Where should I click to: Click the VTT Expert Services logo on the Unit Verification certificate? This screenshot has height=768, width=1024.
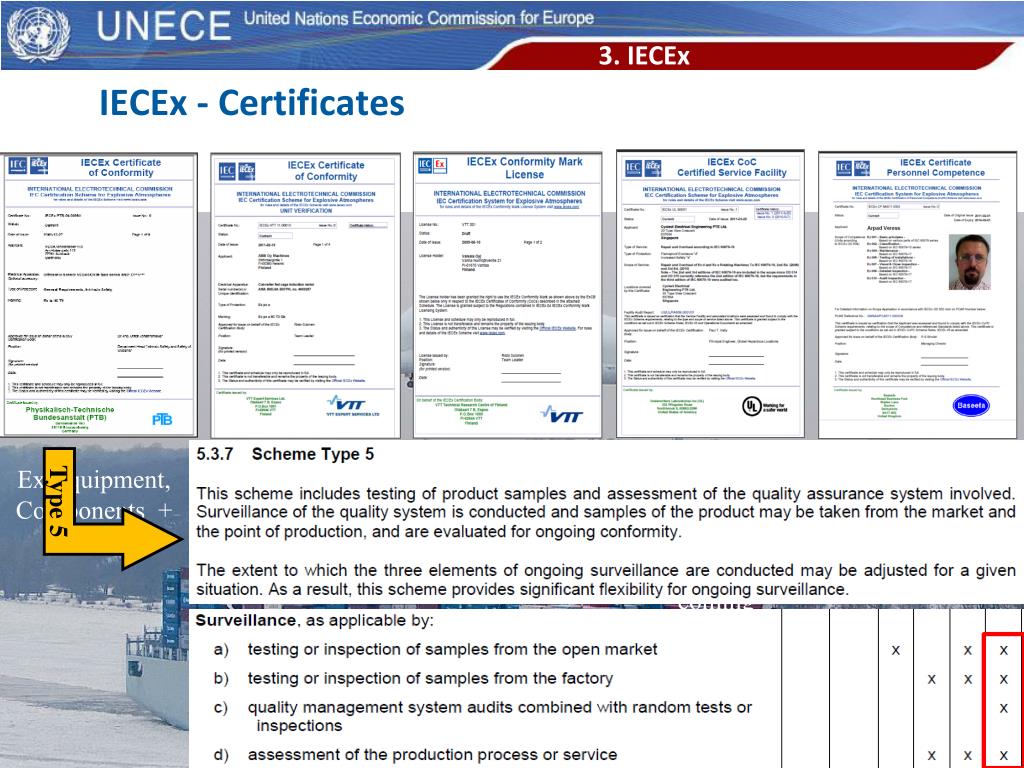point(352,406)
